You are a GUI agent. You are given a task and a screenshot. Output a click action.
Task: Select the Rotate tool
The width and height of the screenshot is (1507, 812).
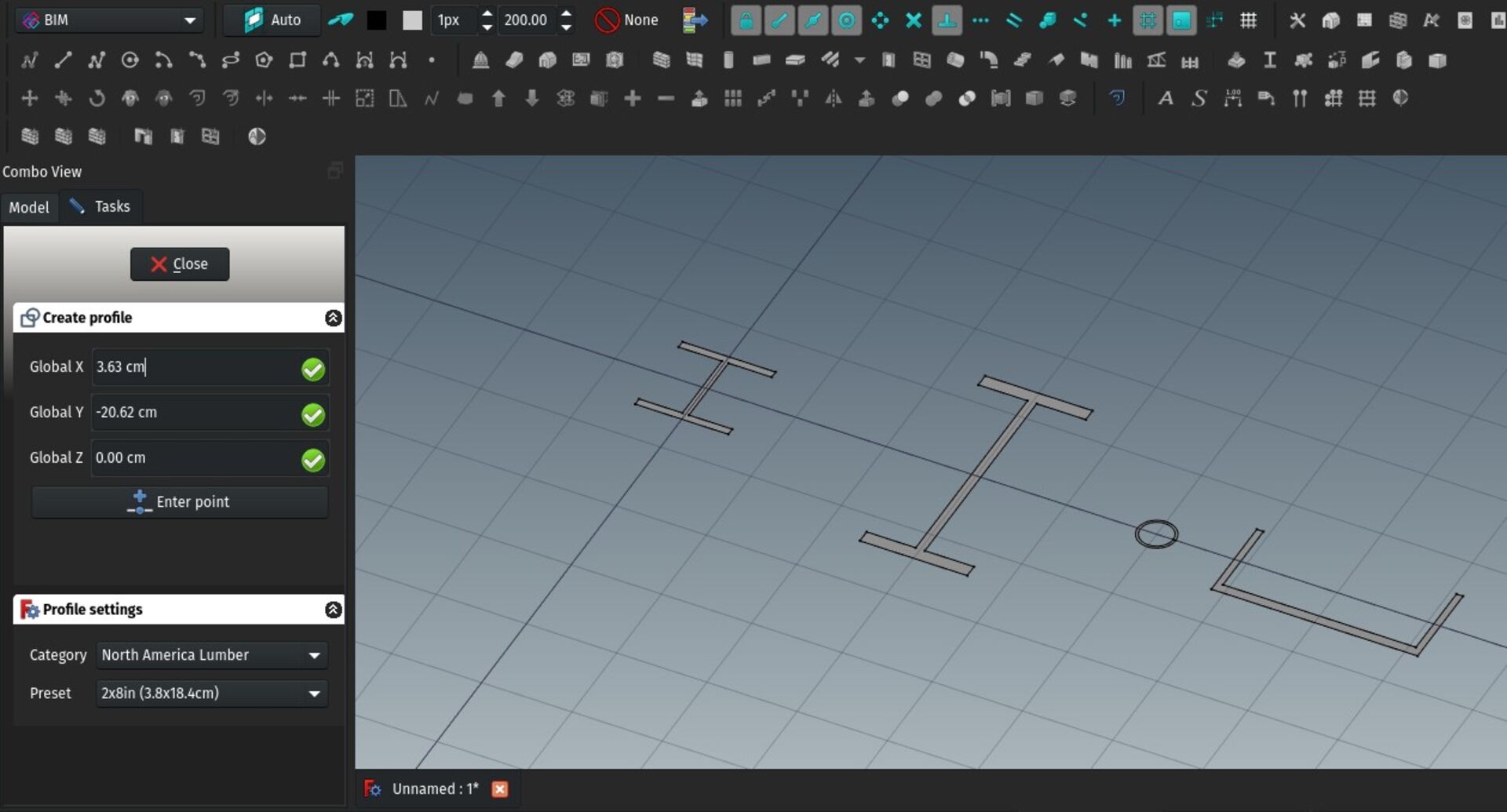[97, 98]
